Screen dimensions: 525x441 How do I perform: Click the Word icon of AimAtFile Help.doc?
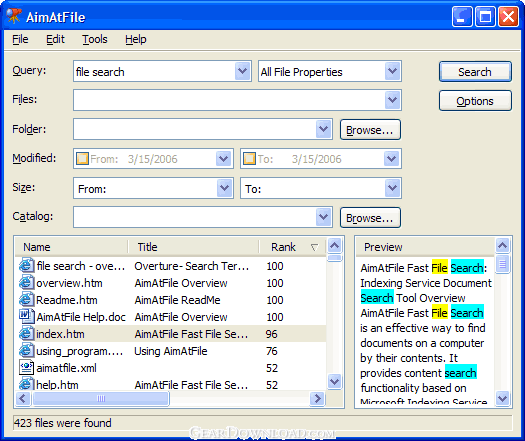click(26, 316)
